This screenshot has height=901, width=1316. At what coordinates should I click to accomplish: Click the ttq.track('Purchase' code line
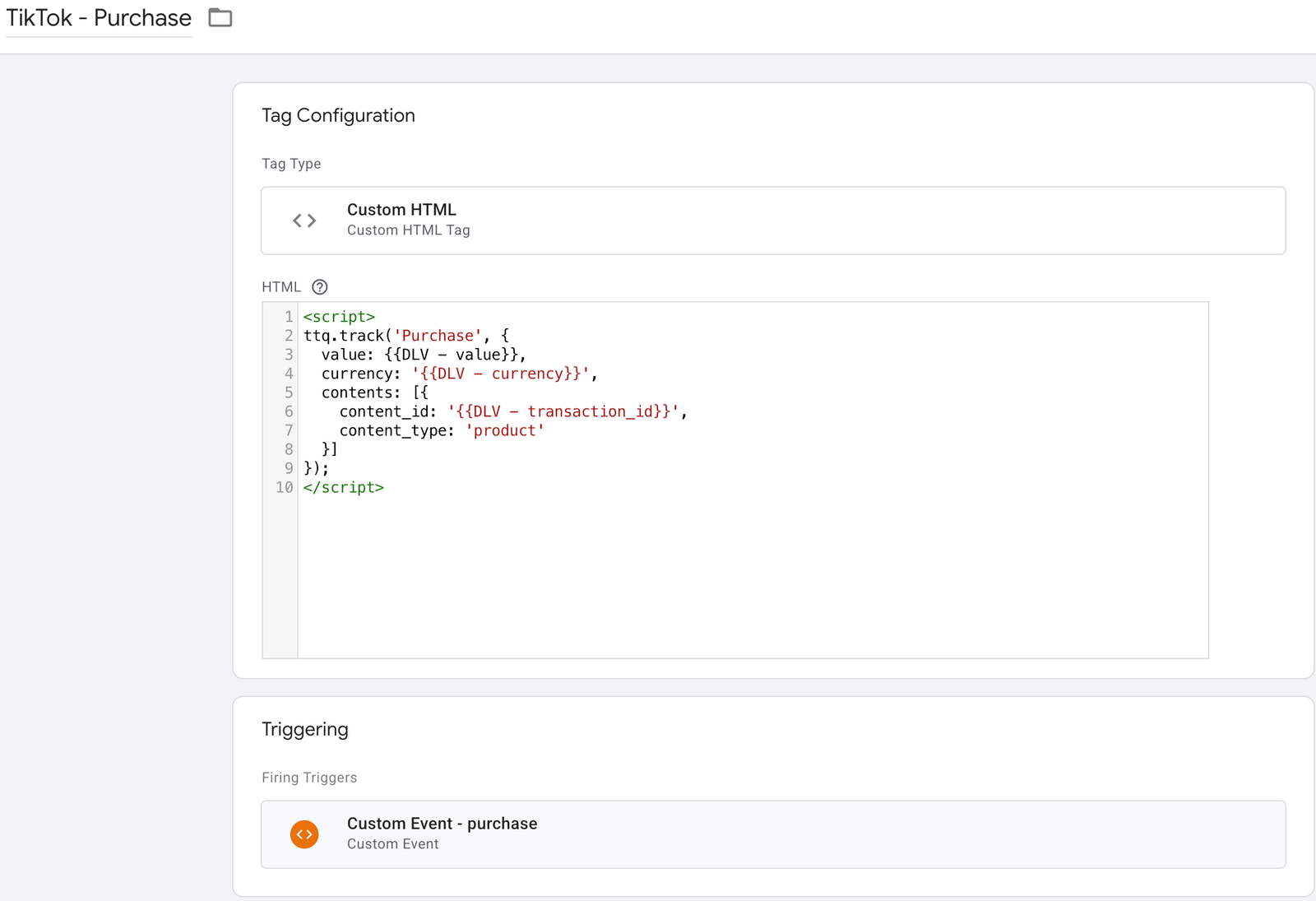(406, 336)
